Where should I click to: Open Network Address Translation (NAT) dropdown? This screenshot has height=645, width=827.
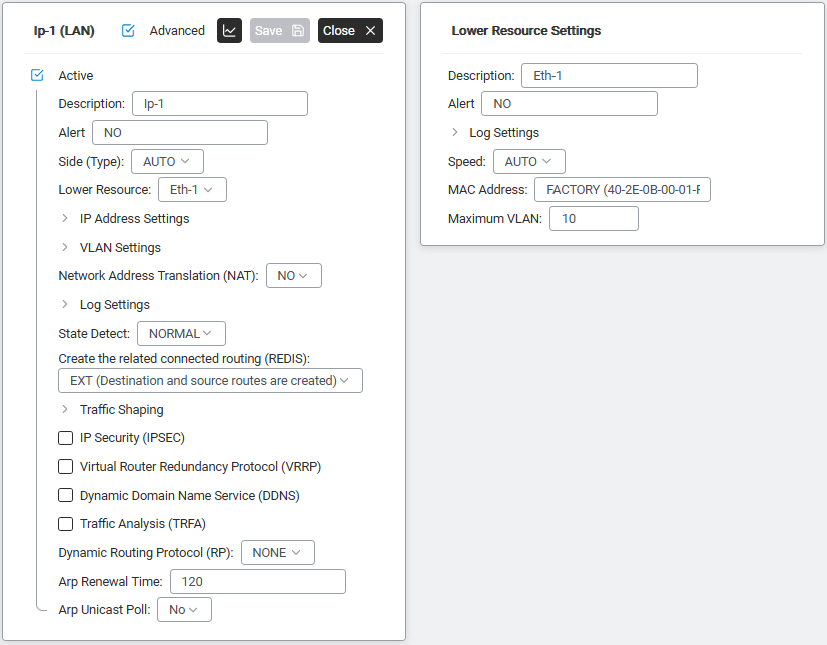coord(293,276)
